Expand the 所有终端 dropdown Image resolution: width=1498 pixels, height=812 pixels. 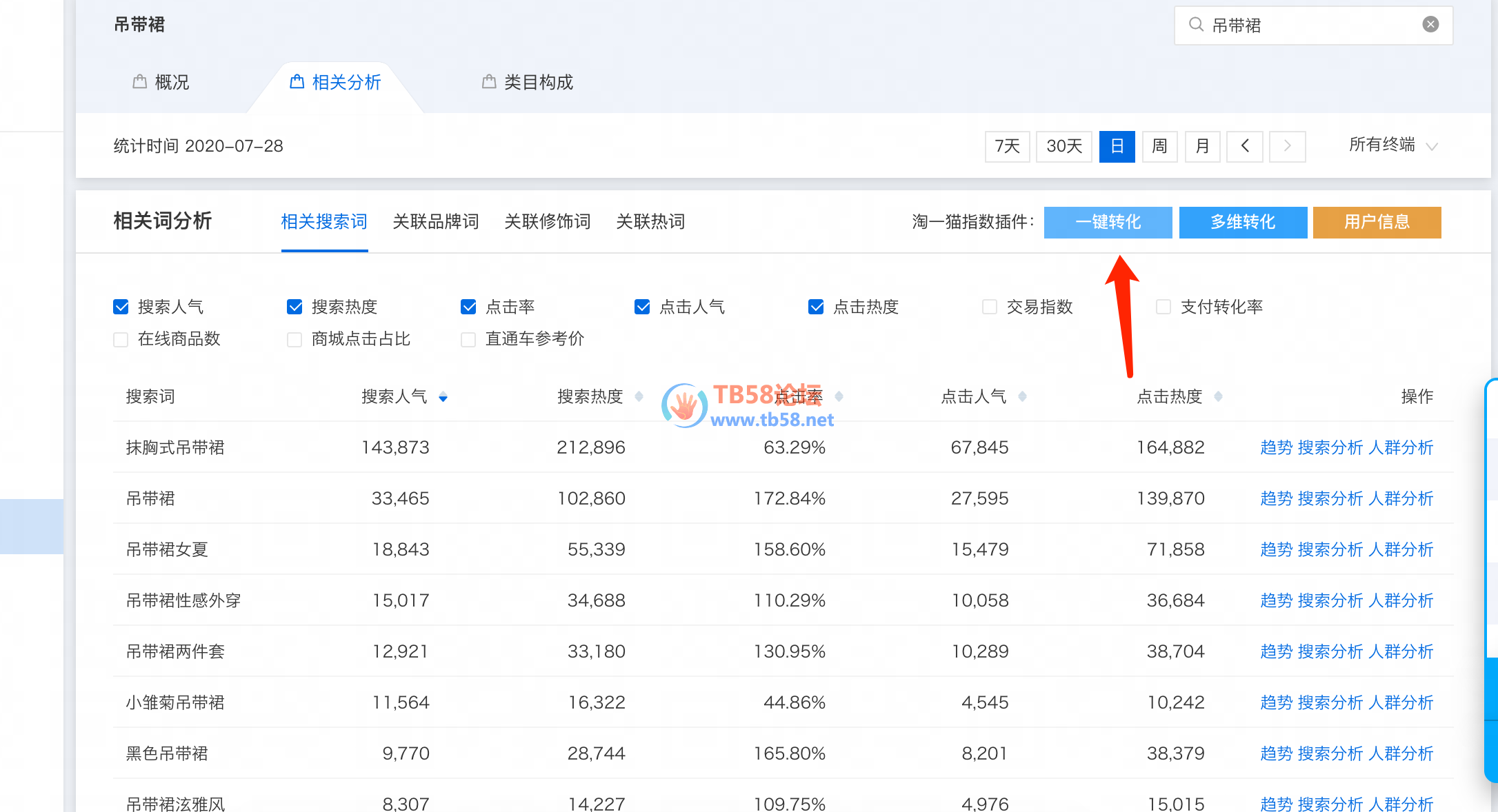pos(1393,145)
